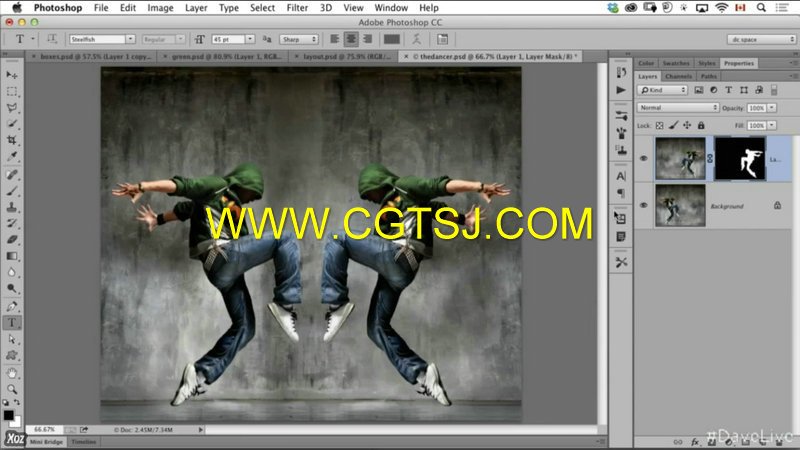Select the Brush tool
This screenshot has height=450, width=800.
click(12, 191)
